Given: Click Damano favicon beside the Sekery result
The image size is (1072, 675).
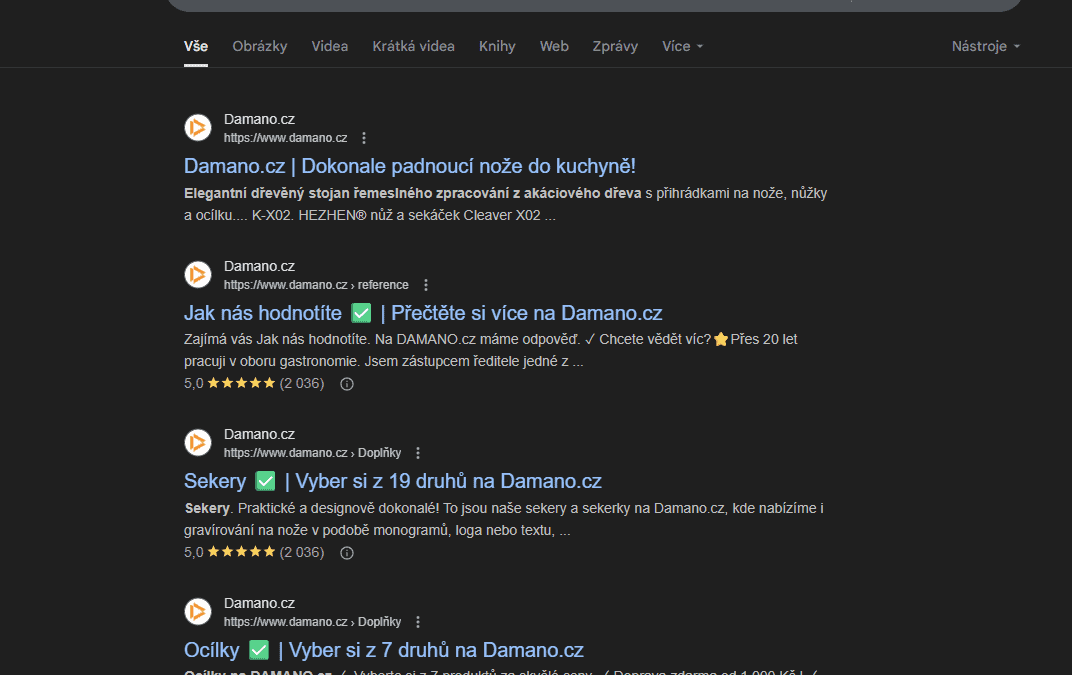Looking at the screenshot, I should [x=198, y=443].
